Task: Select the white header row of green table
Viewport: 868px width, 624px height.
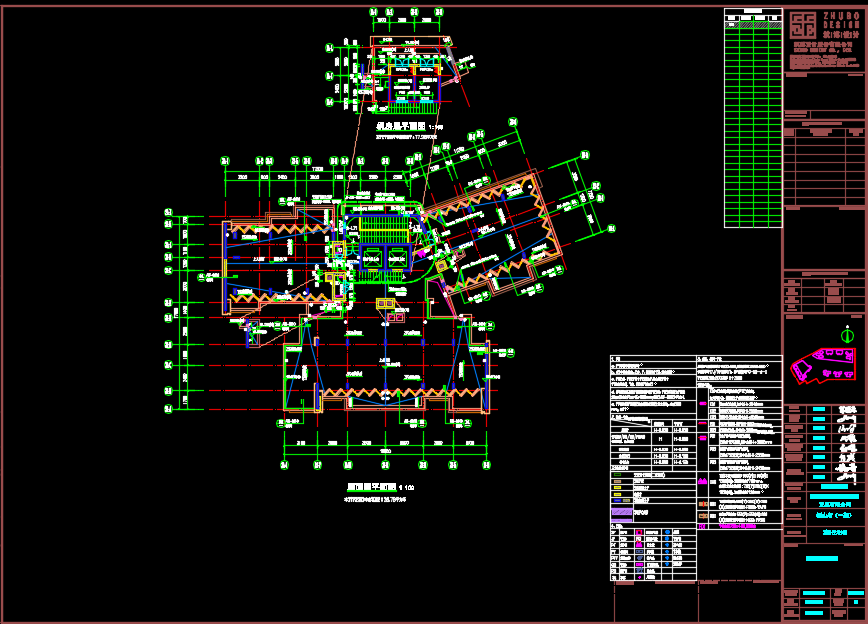Action: point(752,13)
